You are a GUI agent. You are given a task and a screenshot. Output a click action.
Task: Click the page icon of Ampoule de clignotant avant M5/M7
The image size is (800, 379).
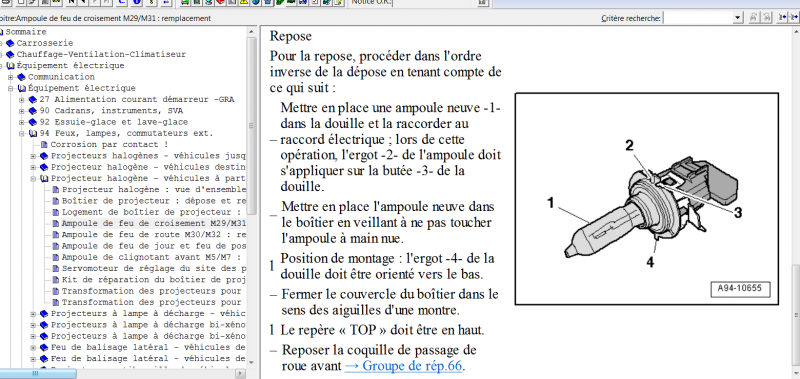tap(56, 257)
